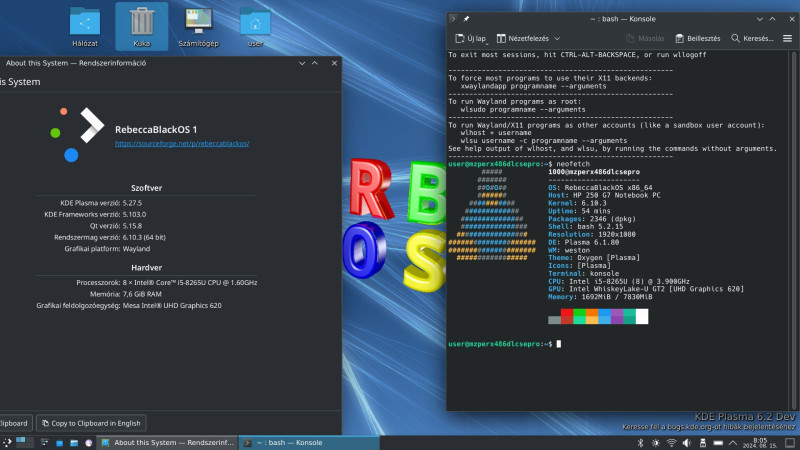This screenshot has width=800, height=450.
Task: Open the sourceforge rebeccablackos link
Action: 182,144
